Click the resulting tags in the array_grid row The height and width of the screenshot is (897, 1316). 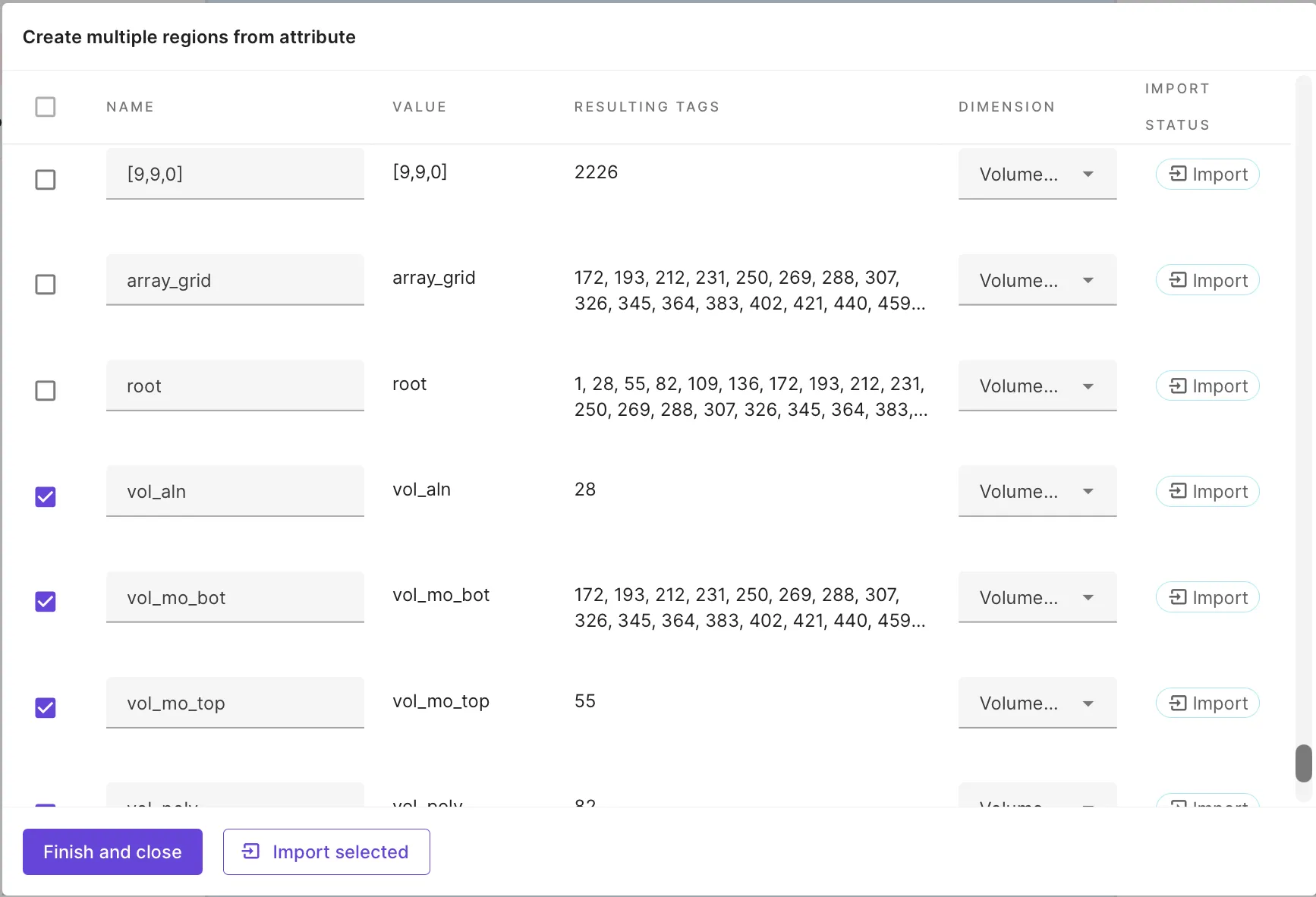click(x=750, y=291)
